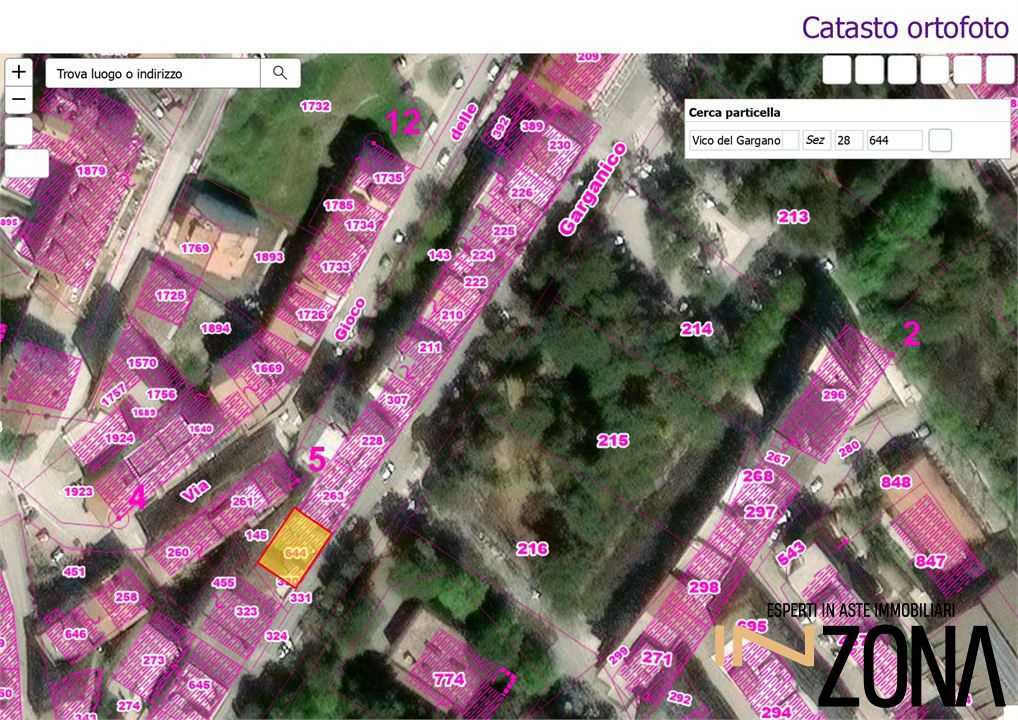The width and height of the screenshot is (1018, 720).
Task: Click parcel label 307
Action: [x=397, y=400]
